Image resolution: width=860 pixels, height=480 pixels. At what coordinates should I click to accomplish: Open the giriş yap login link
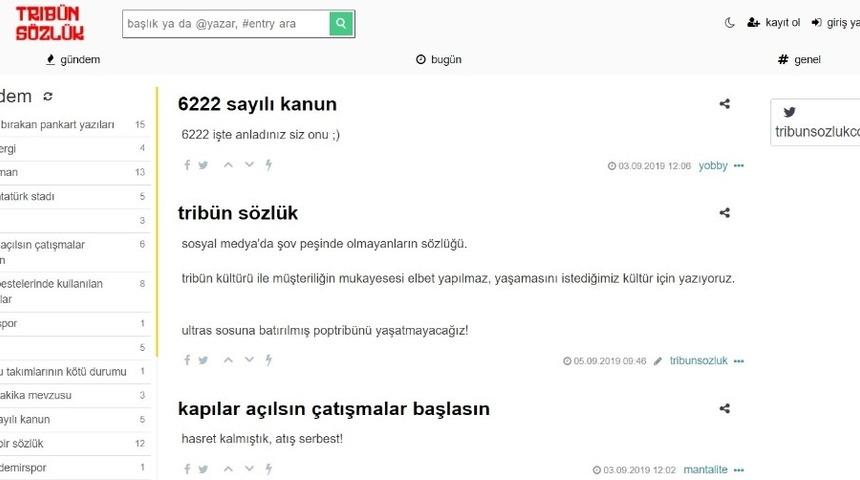(x=835, y=22)
